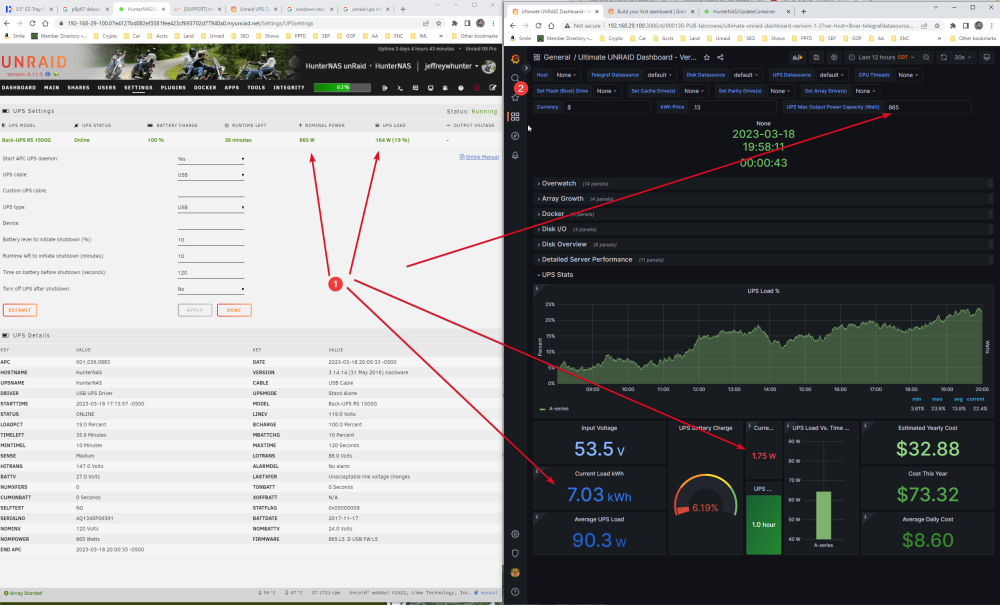This screenshot has width=1000, height=605.
Task: Click the Grafana logo in sidebar
Action: [515, 59]
